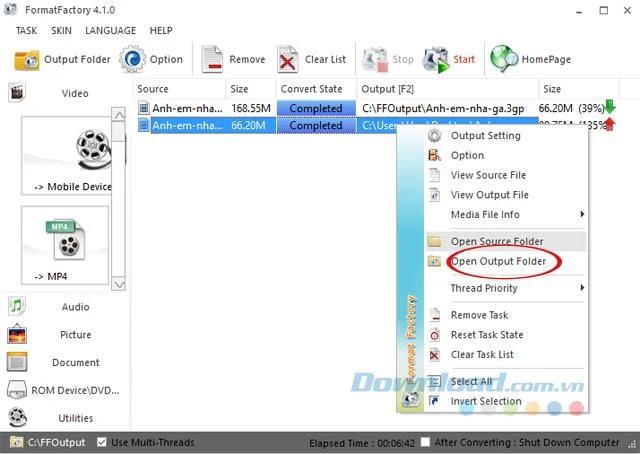Click the Output Setting gear icon in context menu
Screen dimensions: 640x454
(x=434, y=136)
